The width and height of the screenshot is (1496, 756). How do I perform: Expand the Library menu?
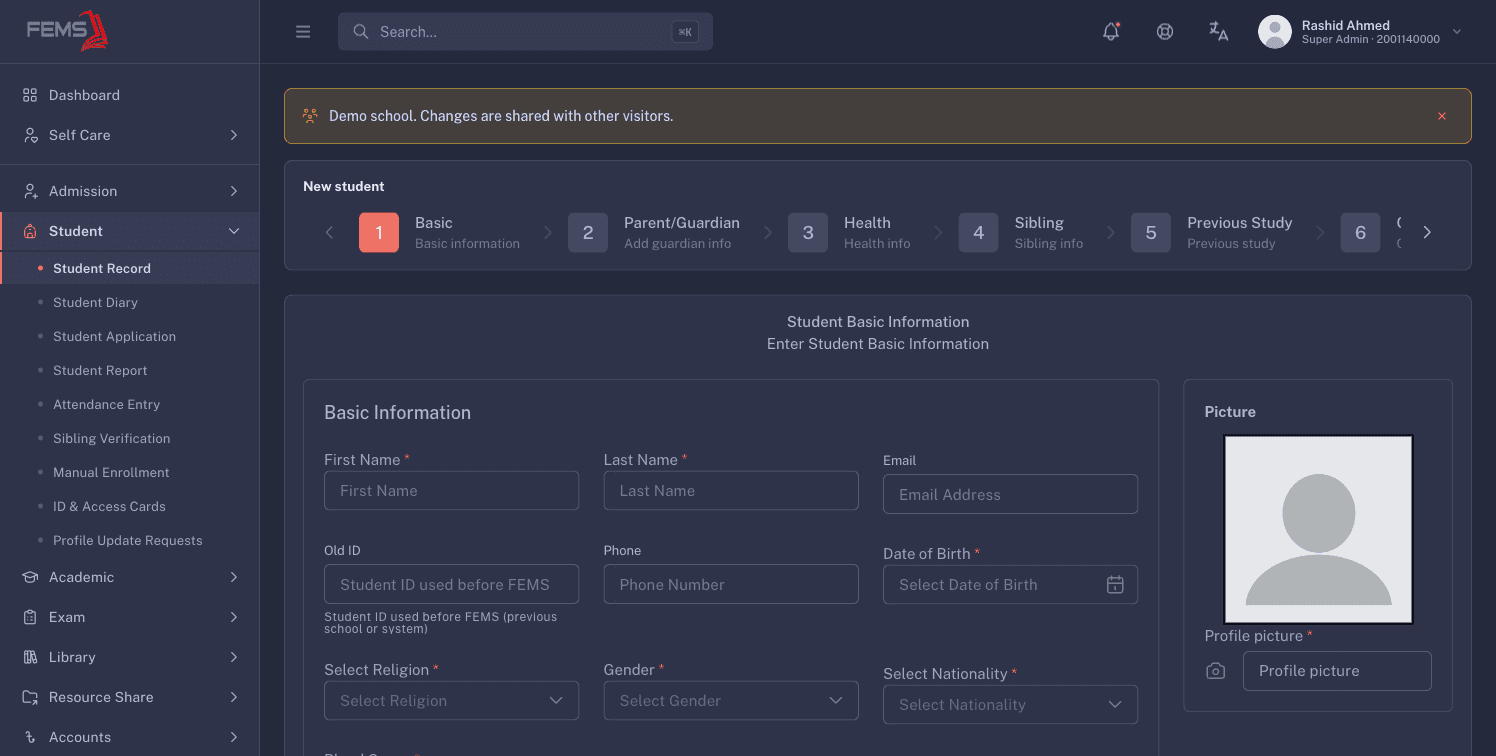point(129,657)
